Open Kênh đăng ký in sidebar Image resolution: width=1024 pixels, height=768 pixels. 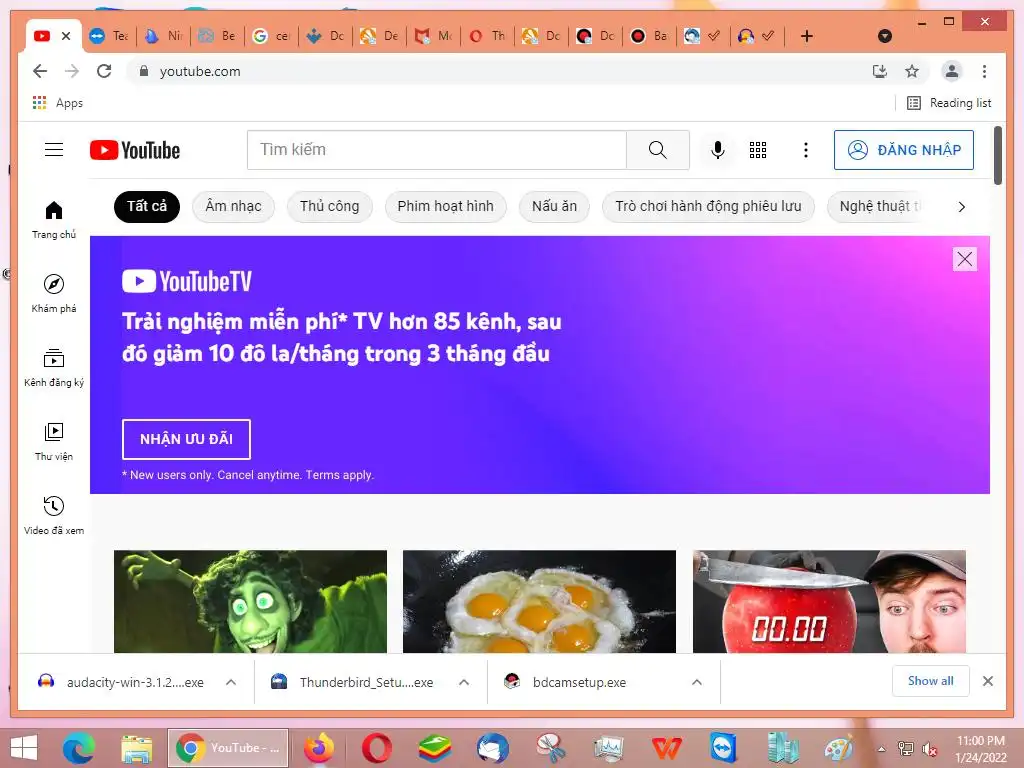click(x=54, y=368)
